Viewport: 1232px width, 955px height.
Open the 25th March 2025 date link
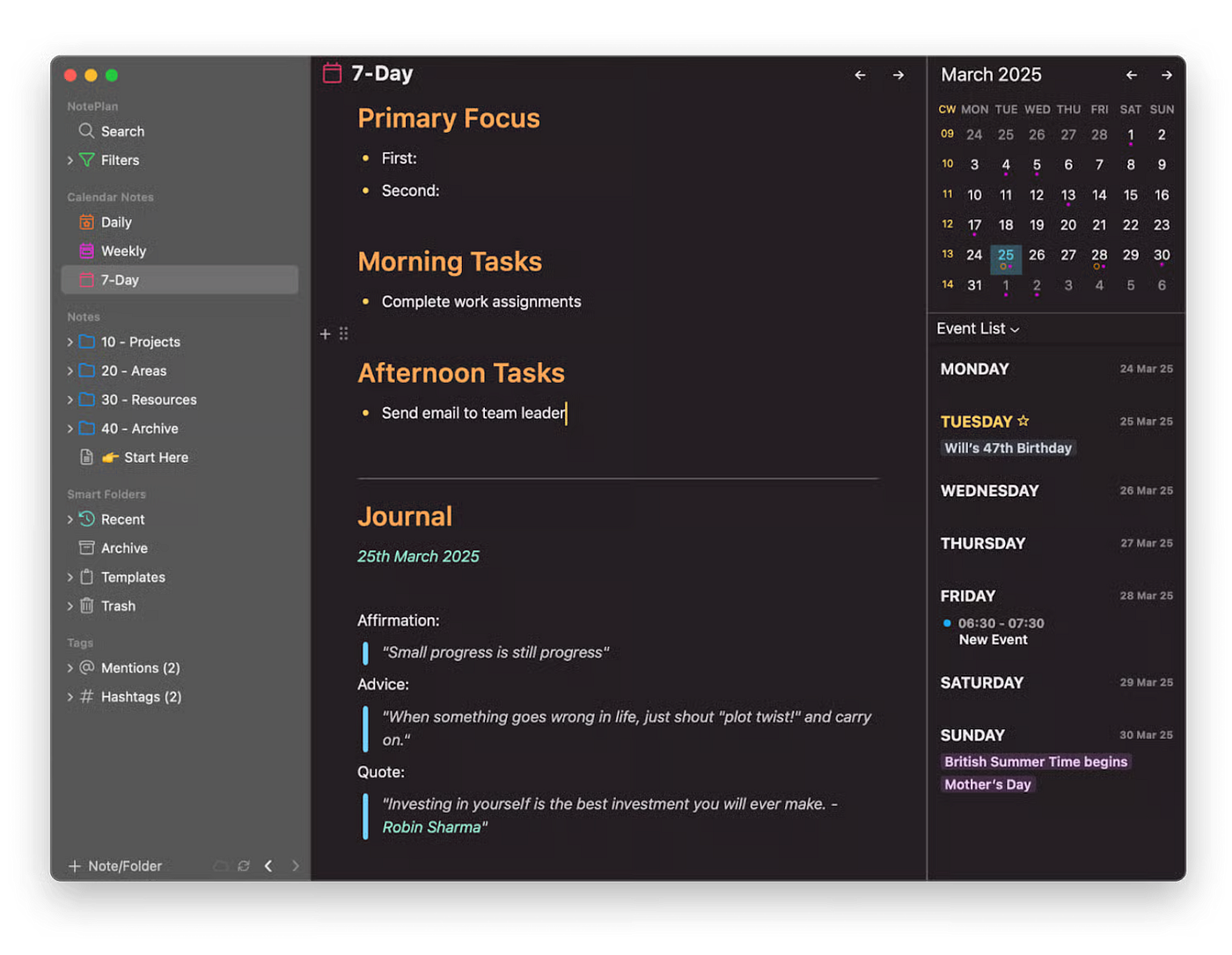click(x=418, y=556)
